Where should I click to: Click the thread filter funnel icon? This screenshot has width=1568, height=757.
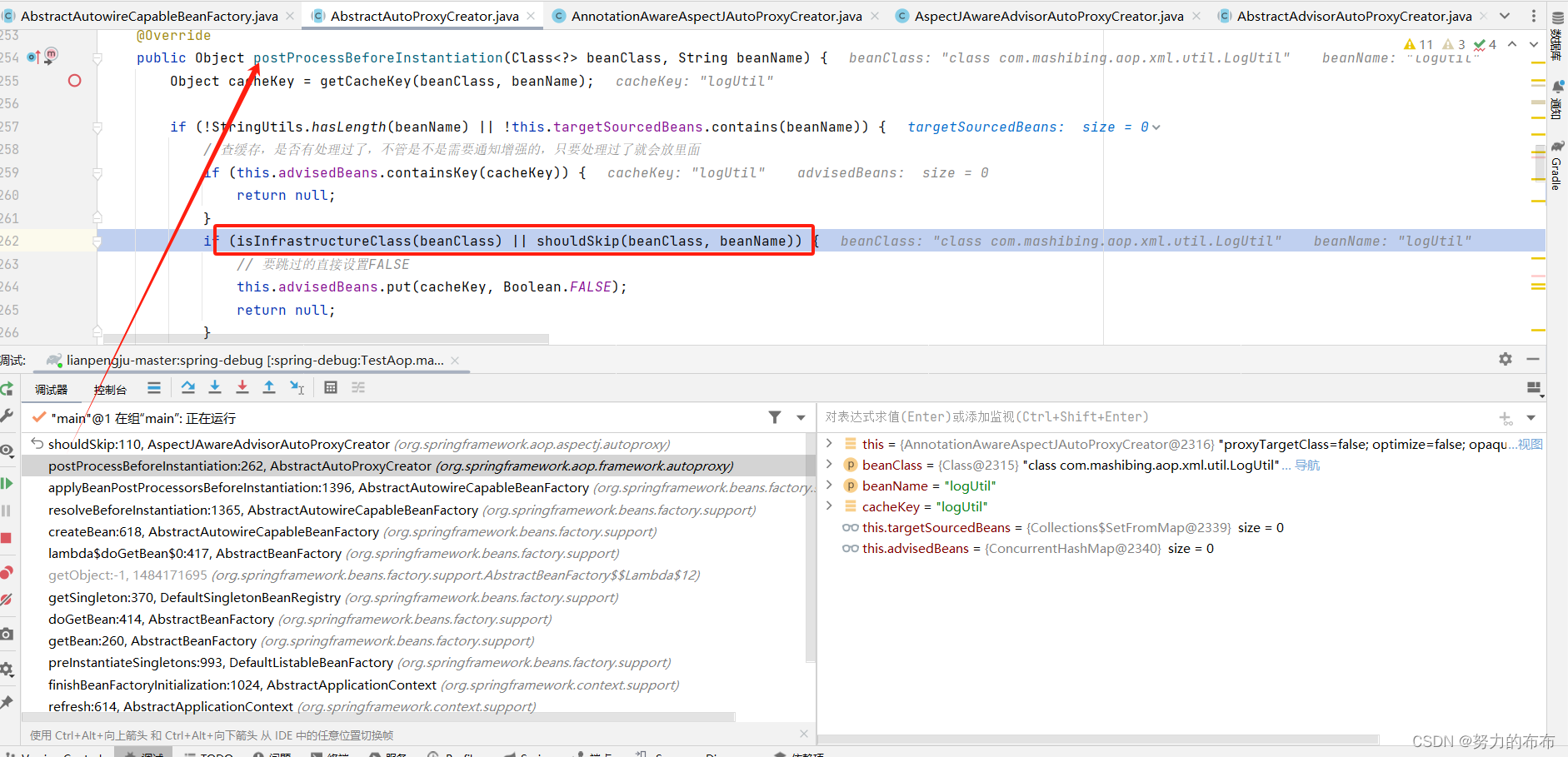coord(775,417)
